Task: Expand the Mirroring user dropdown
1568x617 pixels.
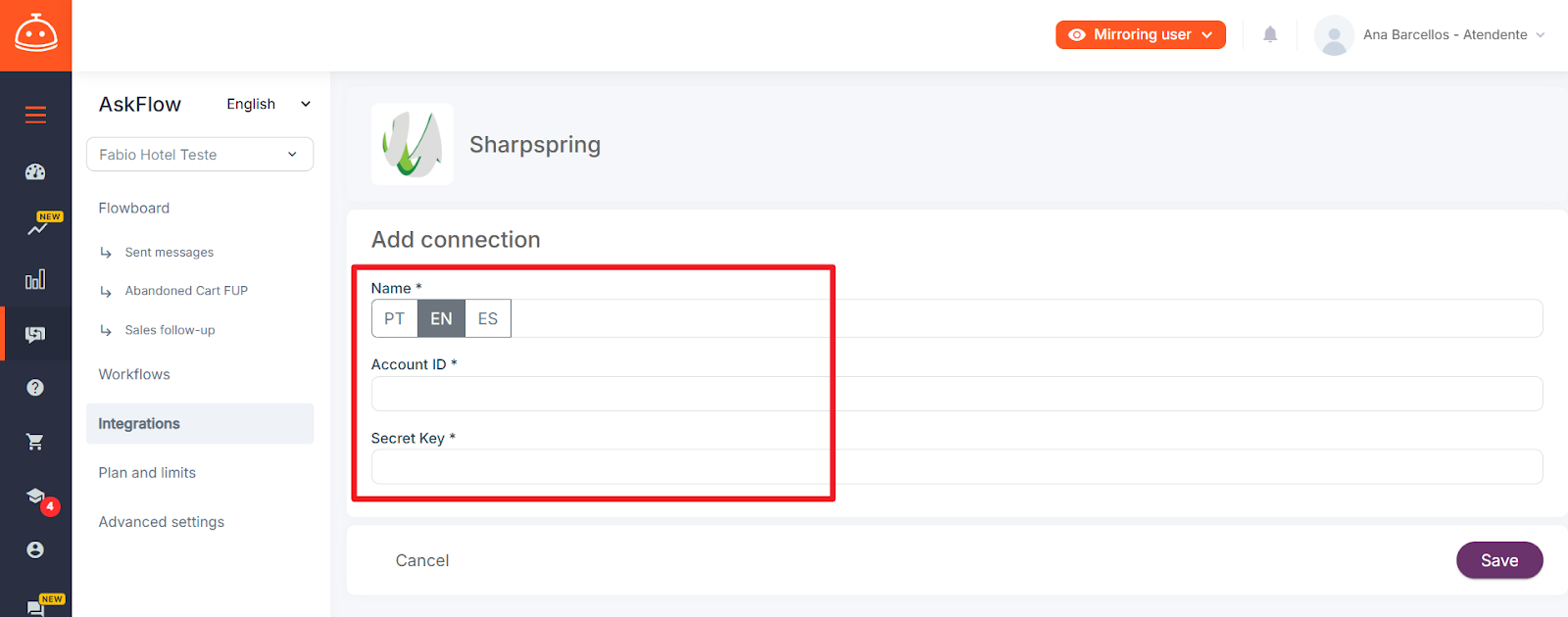Action: click(1141, 34)
